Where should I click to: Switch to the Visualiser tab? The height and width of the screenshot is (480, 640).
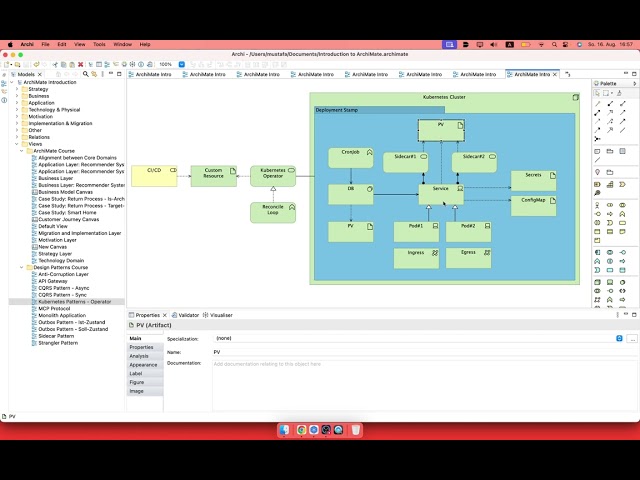point(218,315)
